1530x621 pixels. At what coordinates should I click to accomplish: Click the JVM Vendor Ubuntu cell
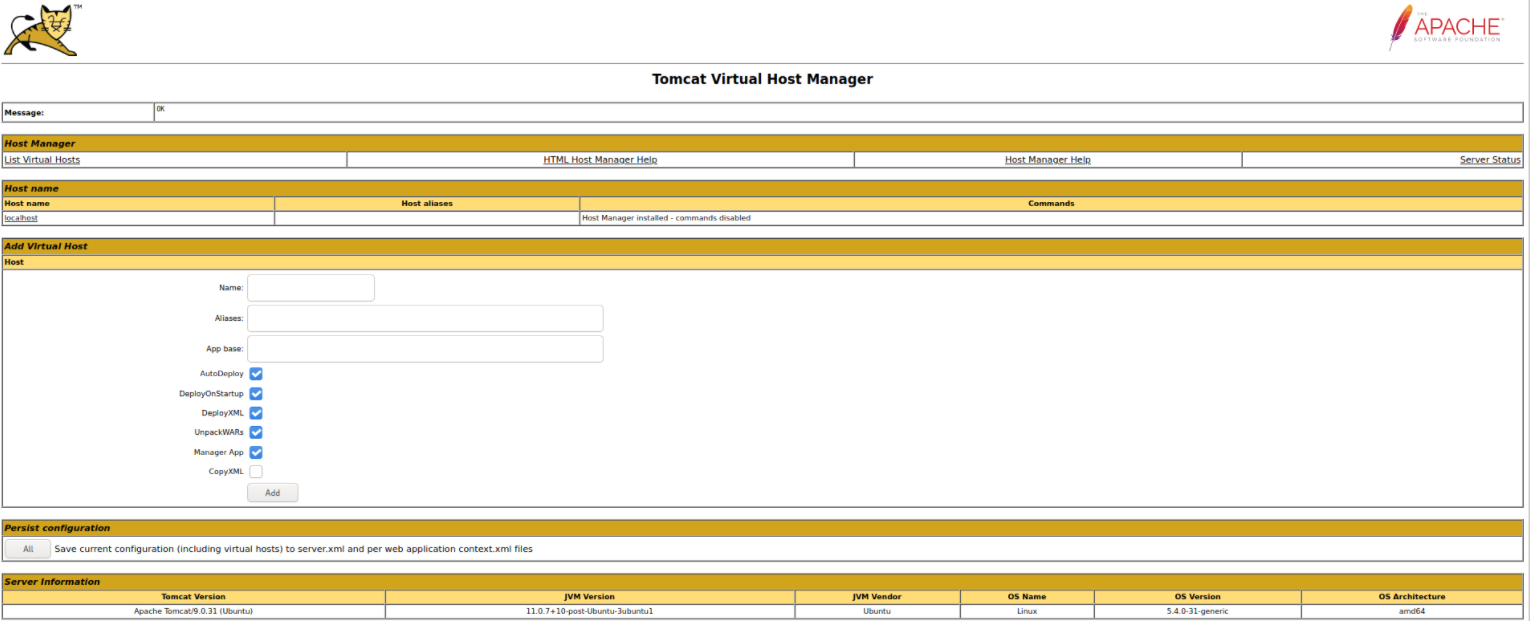click(x=877, y=611)
